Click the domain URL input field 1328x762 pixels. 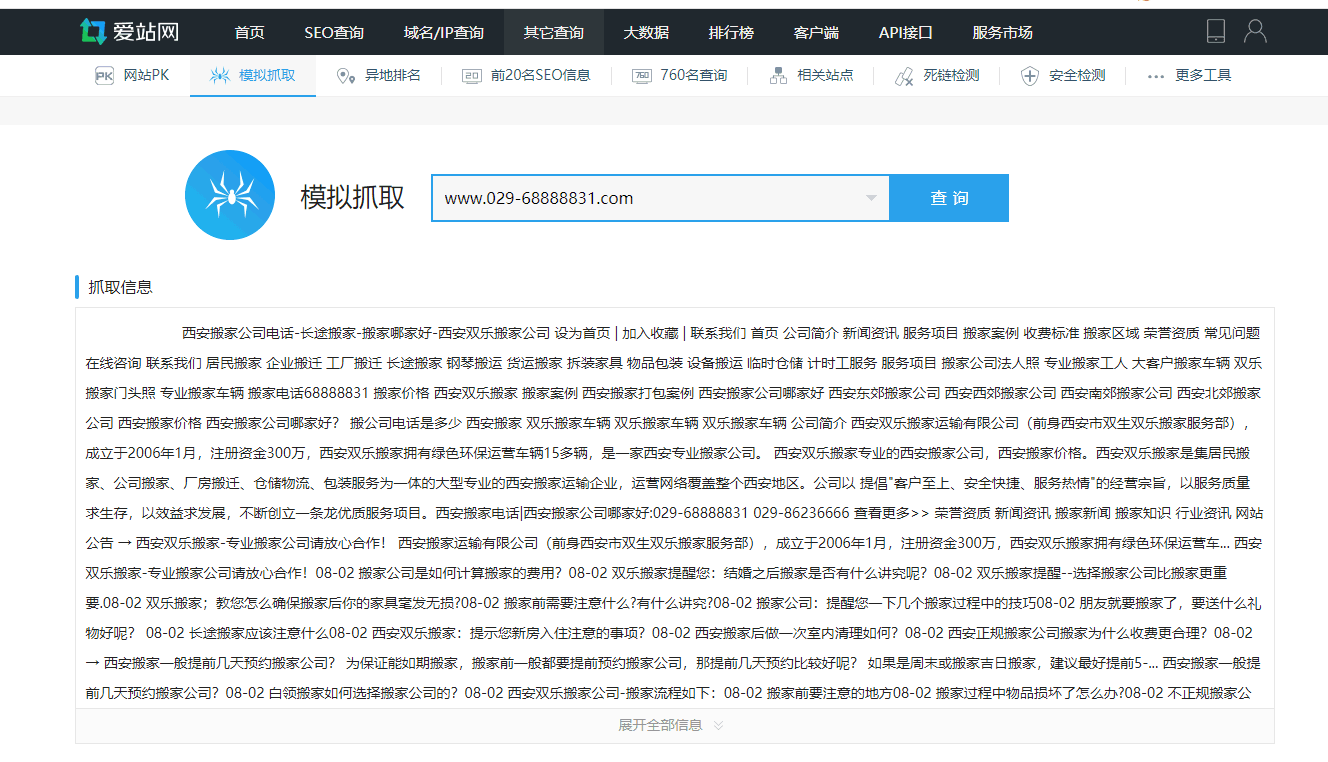[x=645, y=198]
